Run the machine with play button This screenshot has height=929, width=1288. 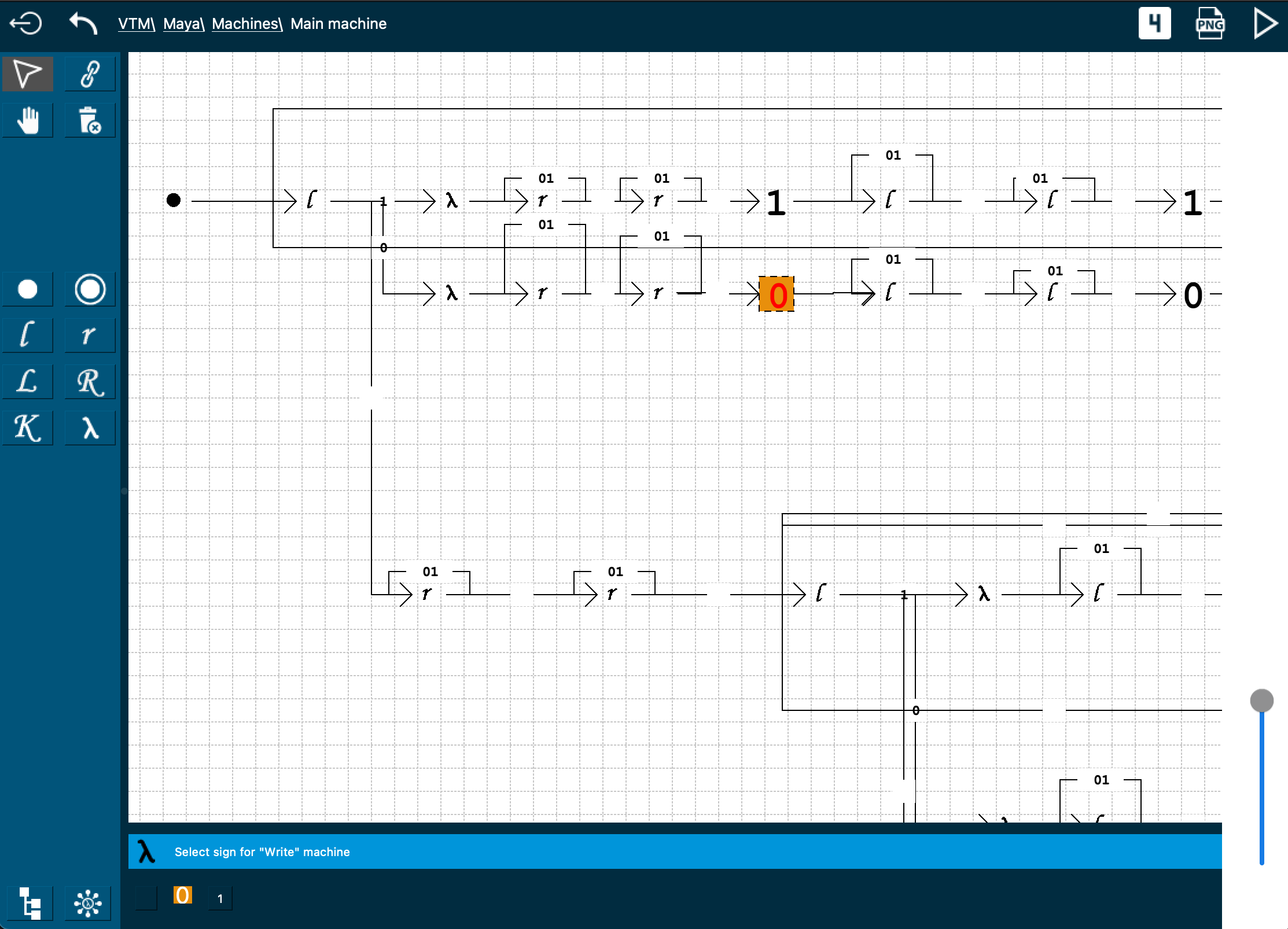[1265, 24]
